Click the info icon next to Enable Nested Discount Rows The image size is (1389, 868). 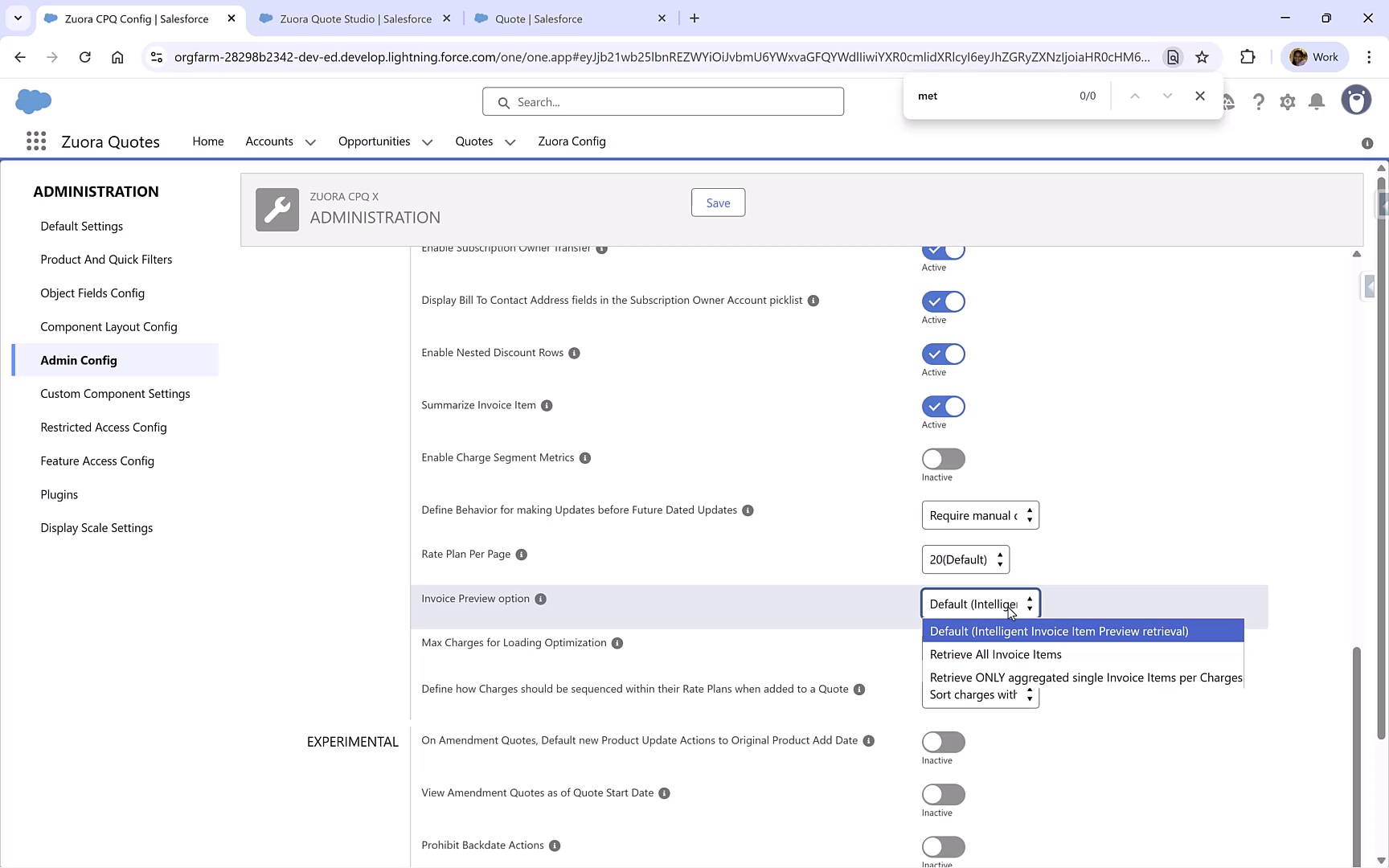[574, 353]
